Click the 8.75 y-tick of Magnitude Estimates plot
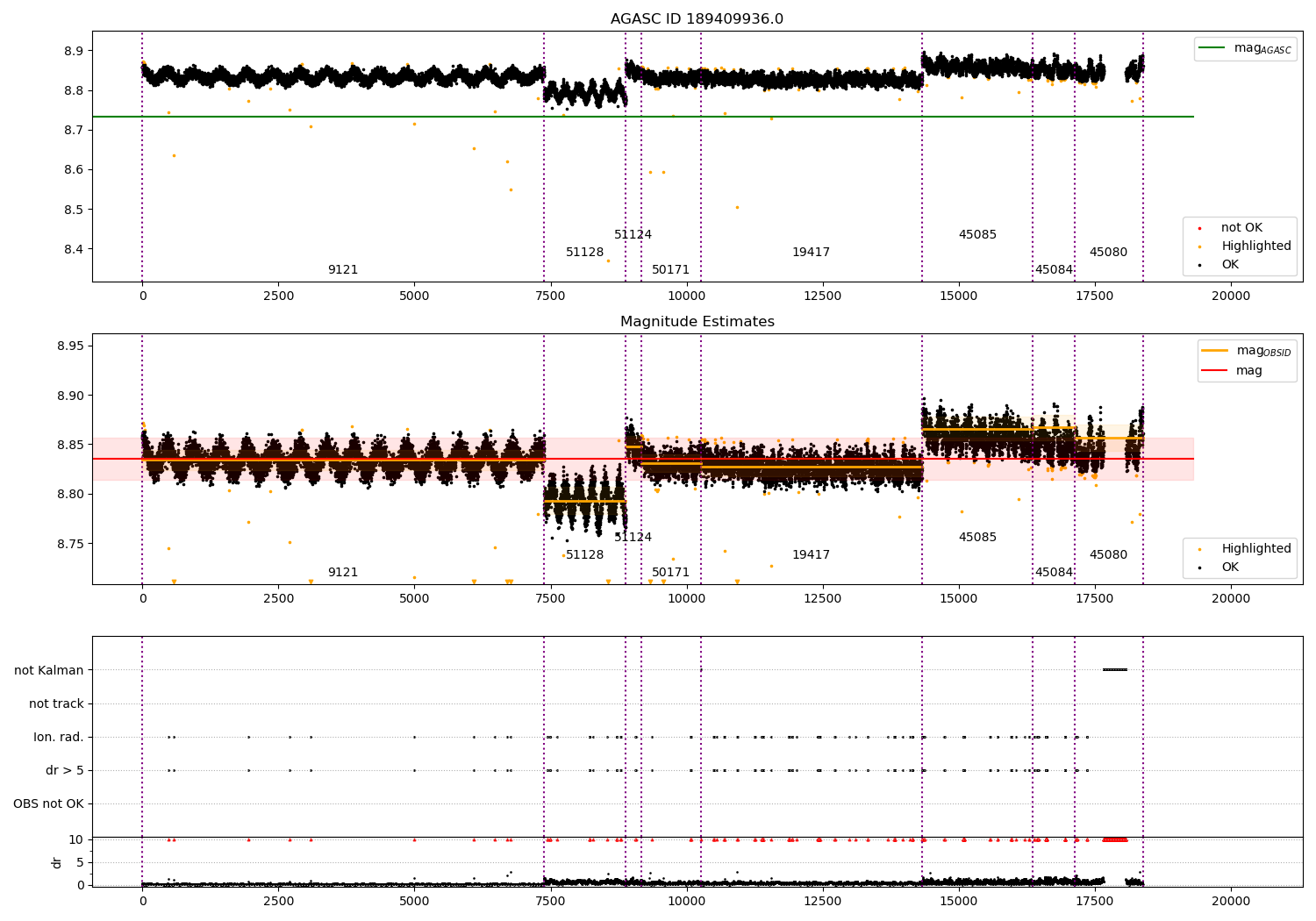Viewport: 1316px width, 921px height. tap(68, 544)
